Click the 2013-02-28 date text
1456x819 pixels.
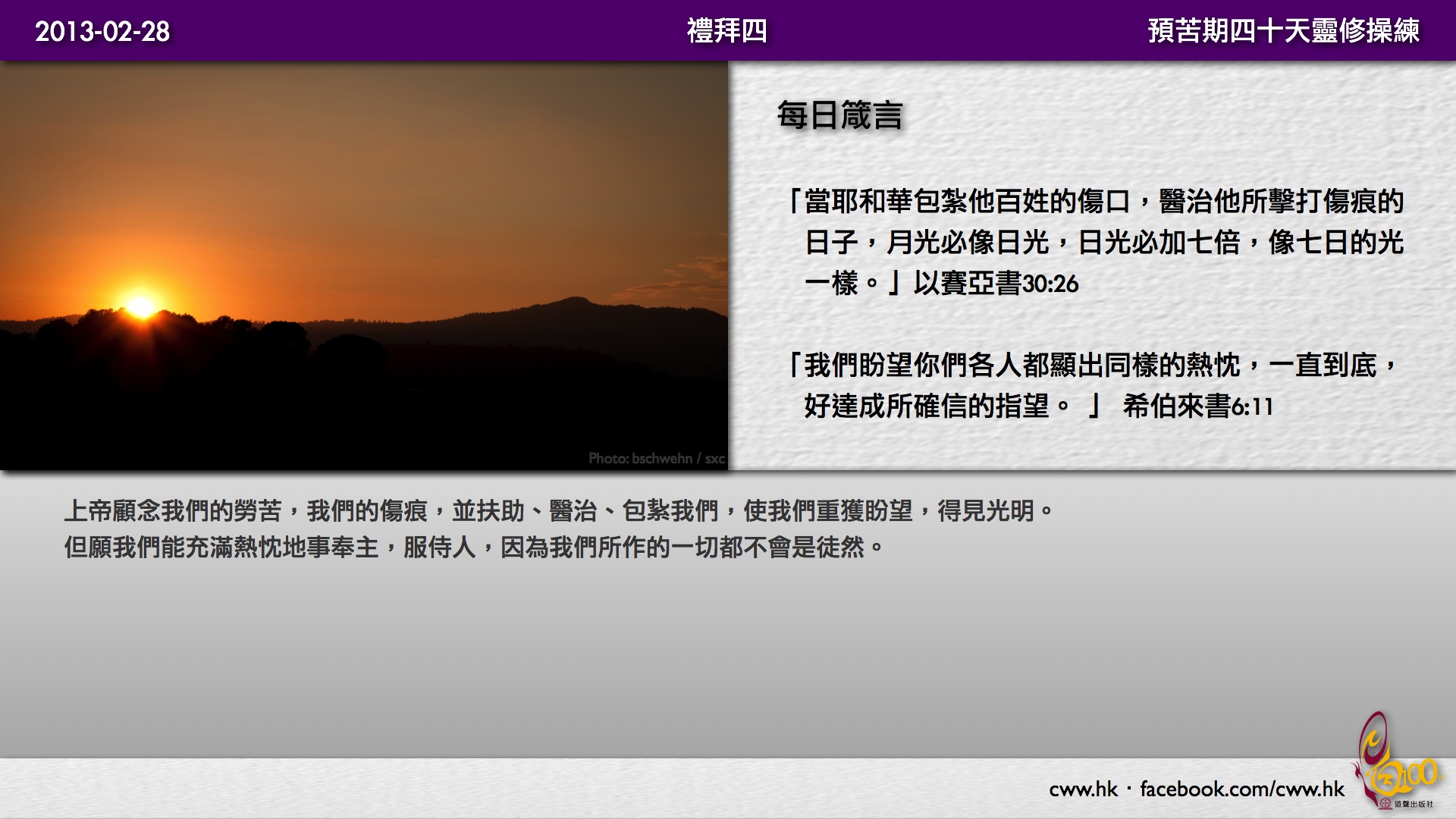pos(102,31)
